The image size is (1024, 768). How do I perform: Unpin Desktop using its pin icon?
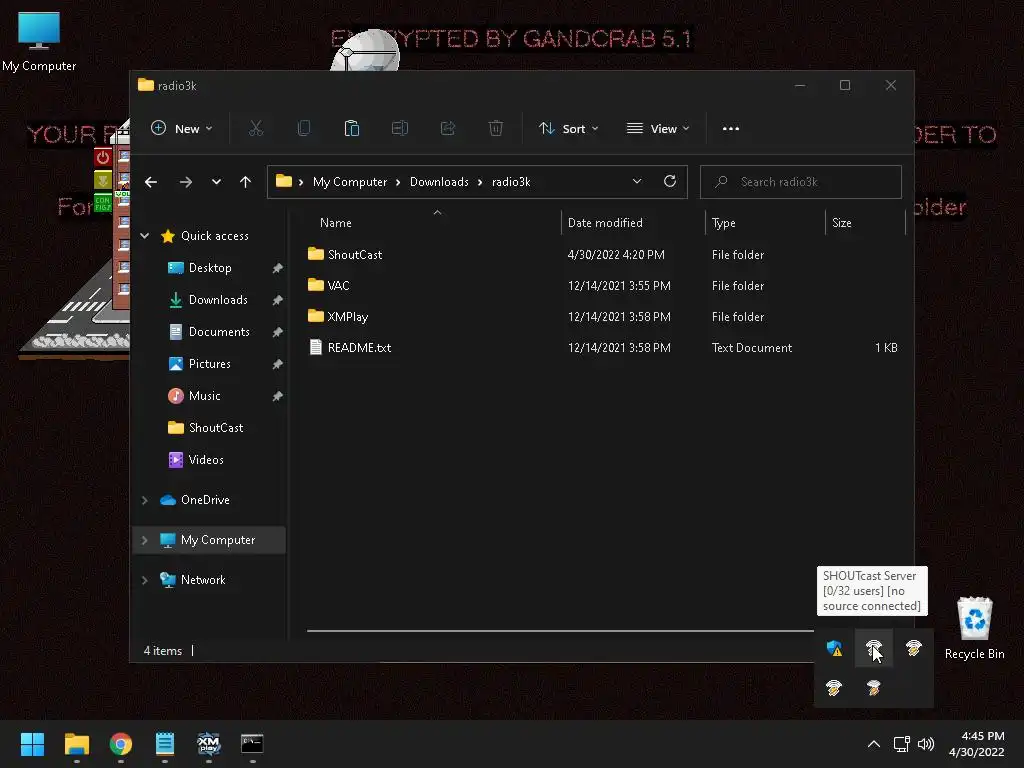pyautogui.click(x=278, y=268)
